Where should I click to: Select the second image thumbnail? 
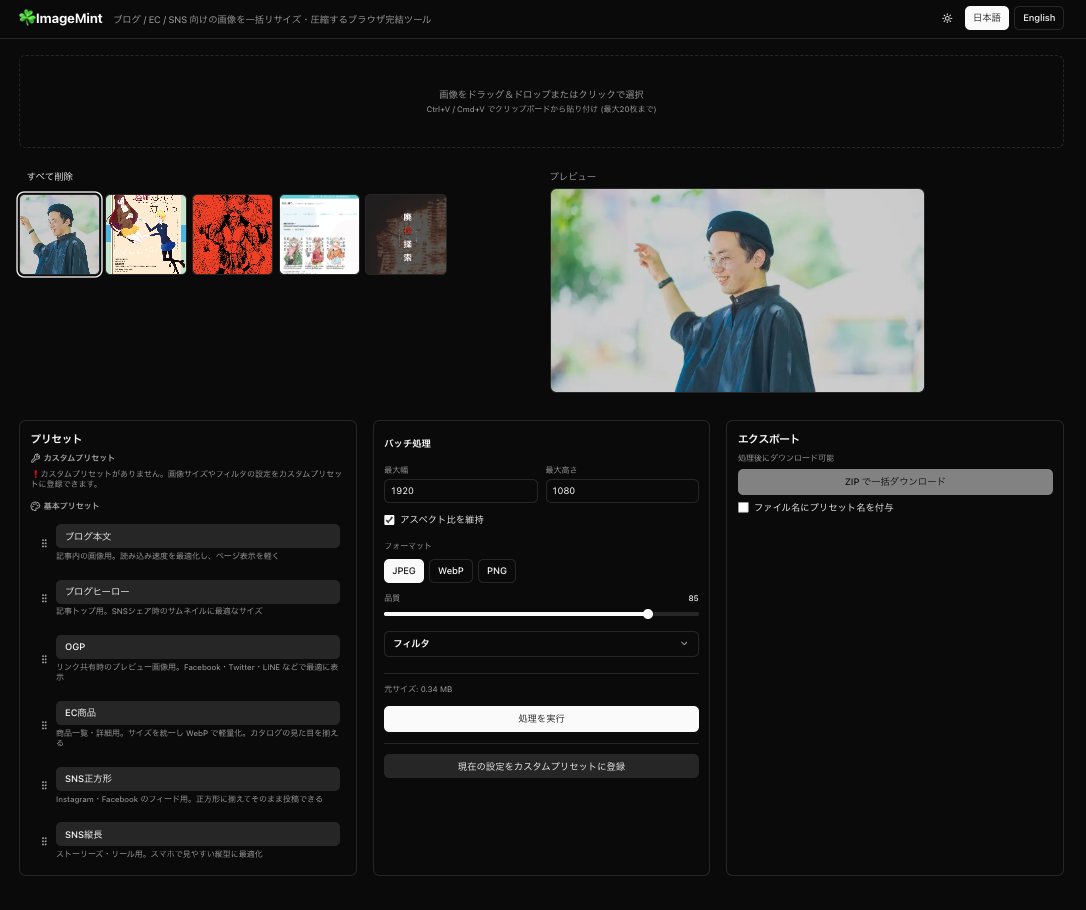click(145, 234)
